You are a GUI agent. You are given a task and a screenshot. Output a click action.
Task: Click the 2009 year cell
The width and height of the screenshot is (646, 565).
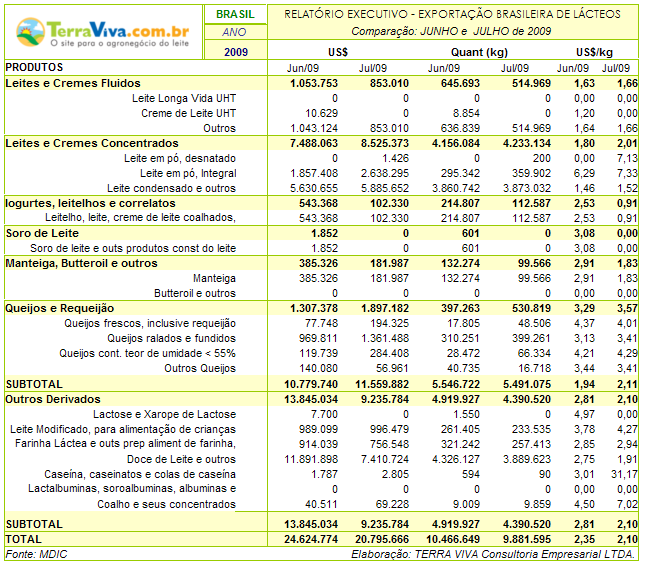[x=236, y=52]
